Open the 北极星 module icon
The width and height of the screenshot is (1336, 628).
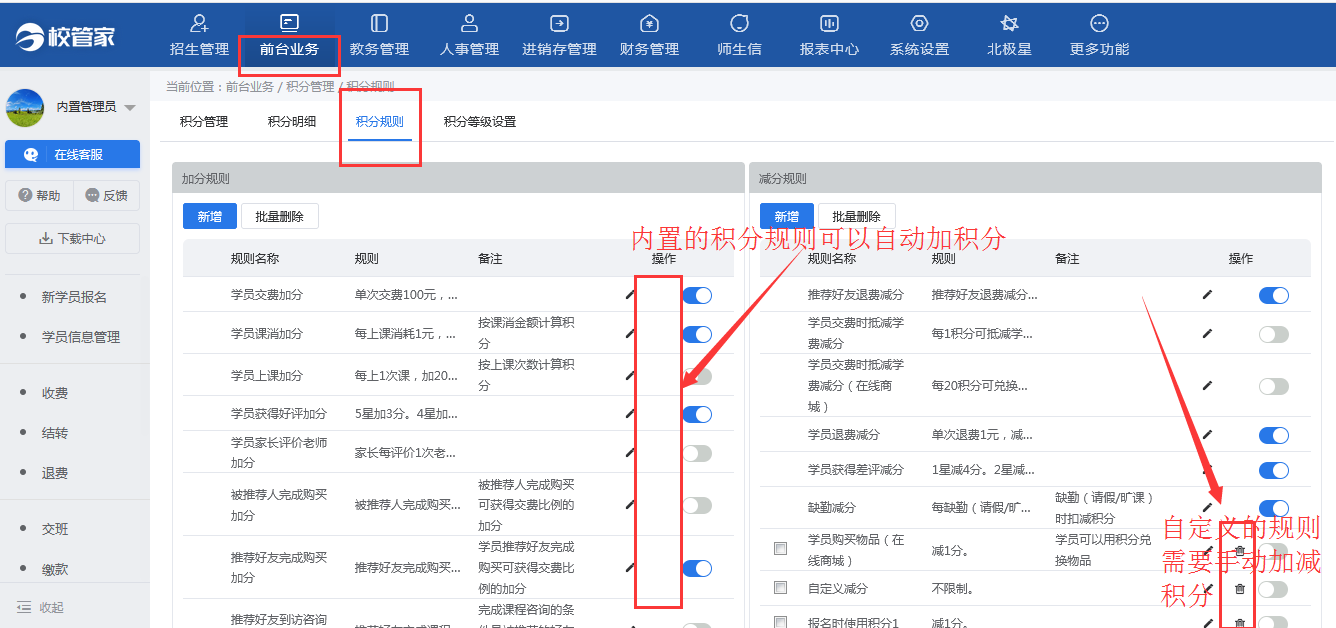[1009, 23]
